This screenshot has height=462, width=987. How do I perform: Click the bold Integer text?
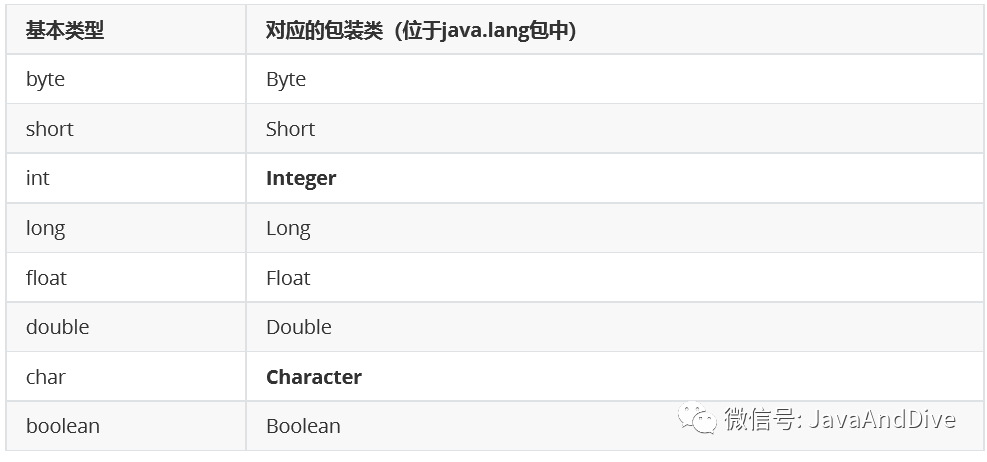(301, 178)
